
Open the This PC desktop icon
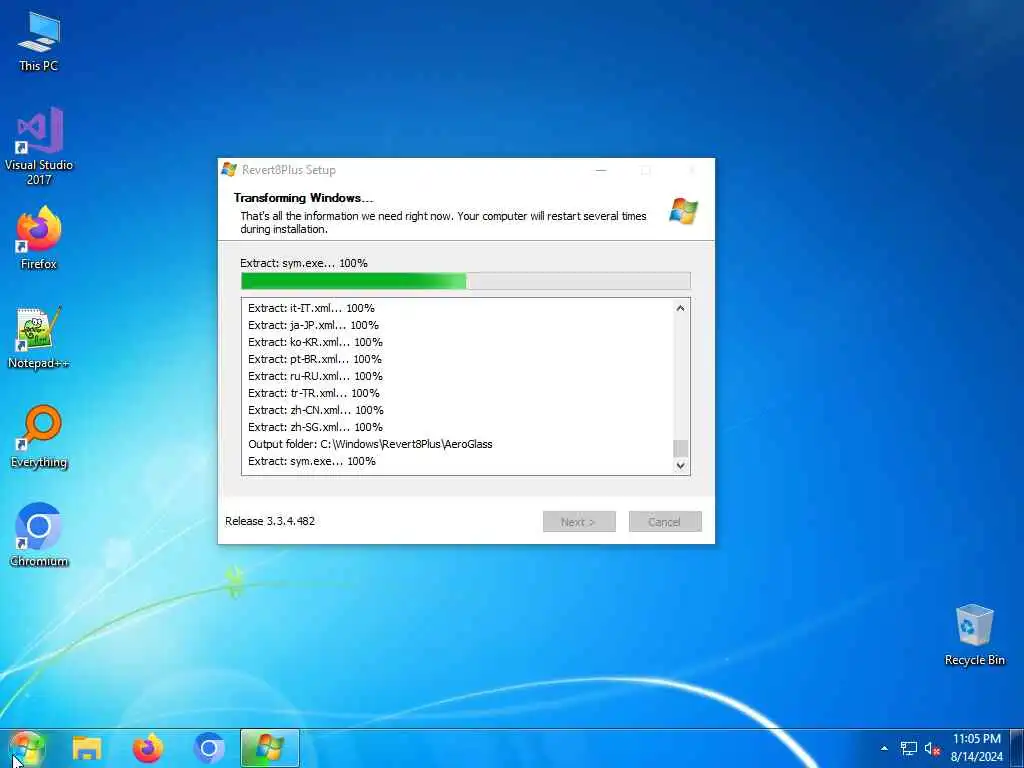[x=39, y=40]
